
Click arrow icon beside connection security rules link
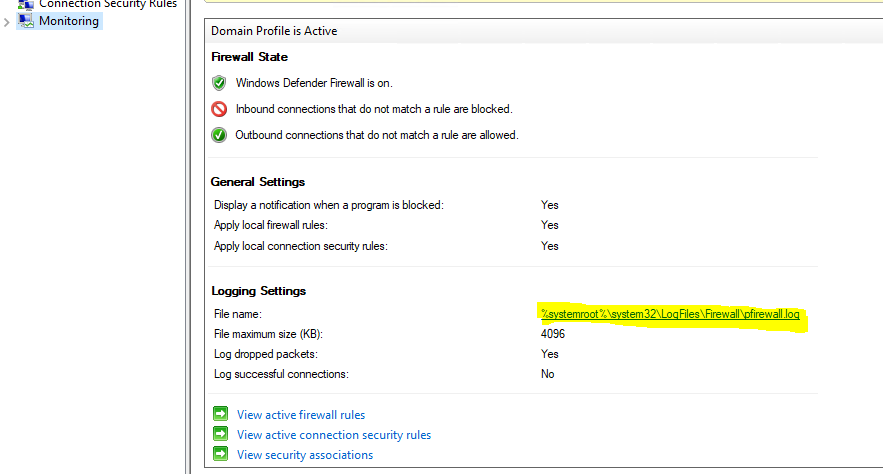pyautogui.click(x=221, y=434)
